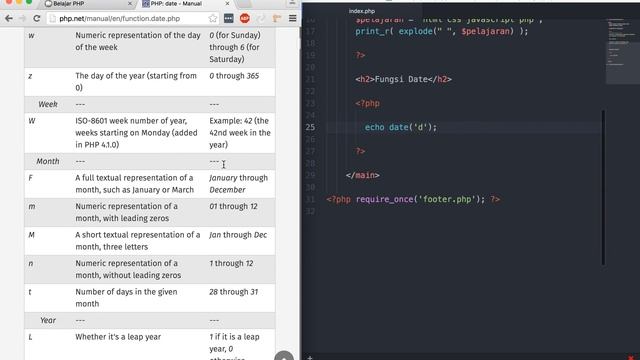Click the 'w' format character cell
This screenshot has width=640, height=360.
[x=31, y=36]
